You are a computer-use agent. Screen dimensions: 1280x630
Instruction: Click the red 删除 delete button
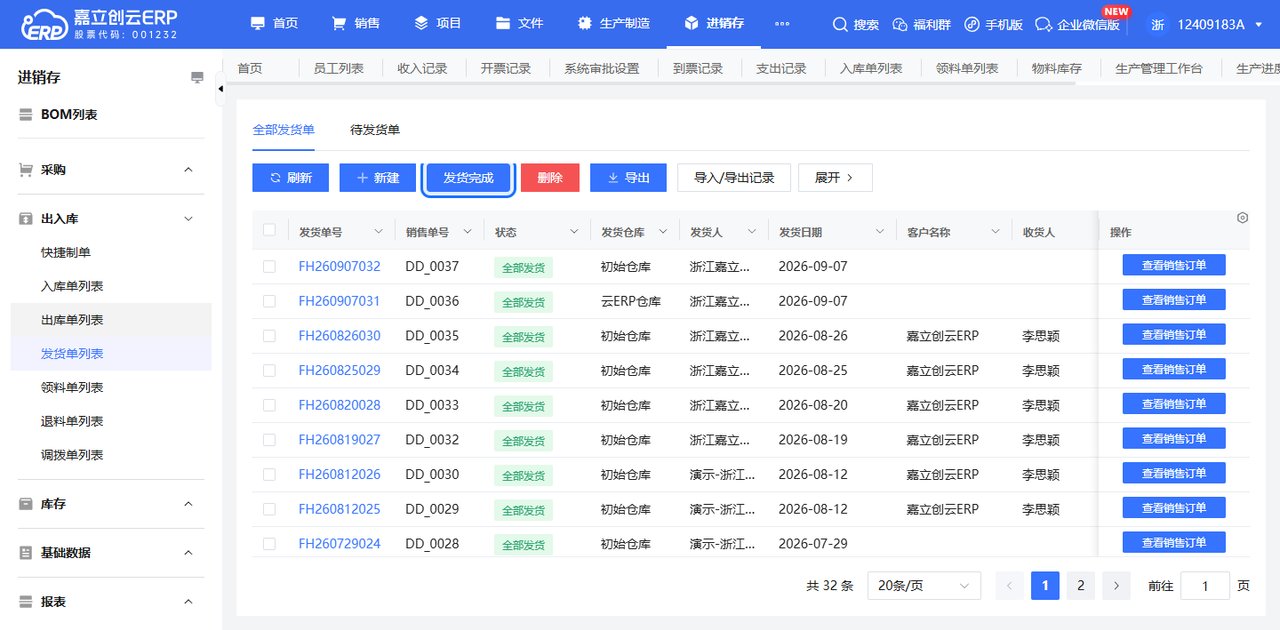pyautogui.click(x=550, y=178)
